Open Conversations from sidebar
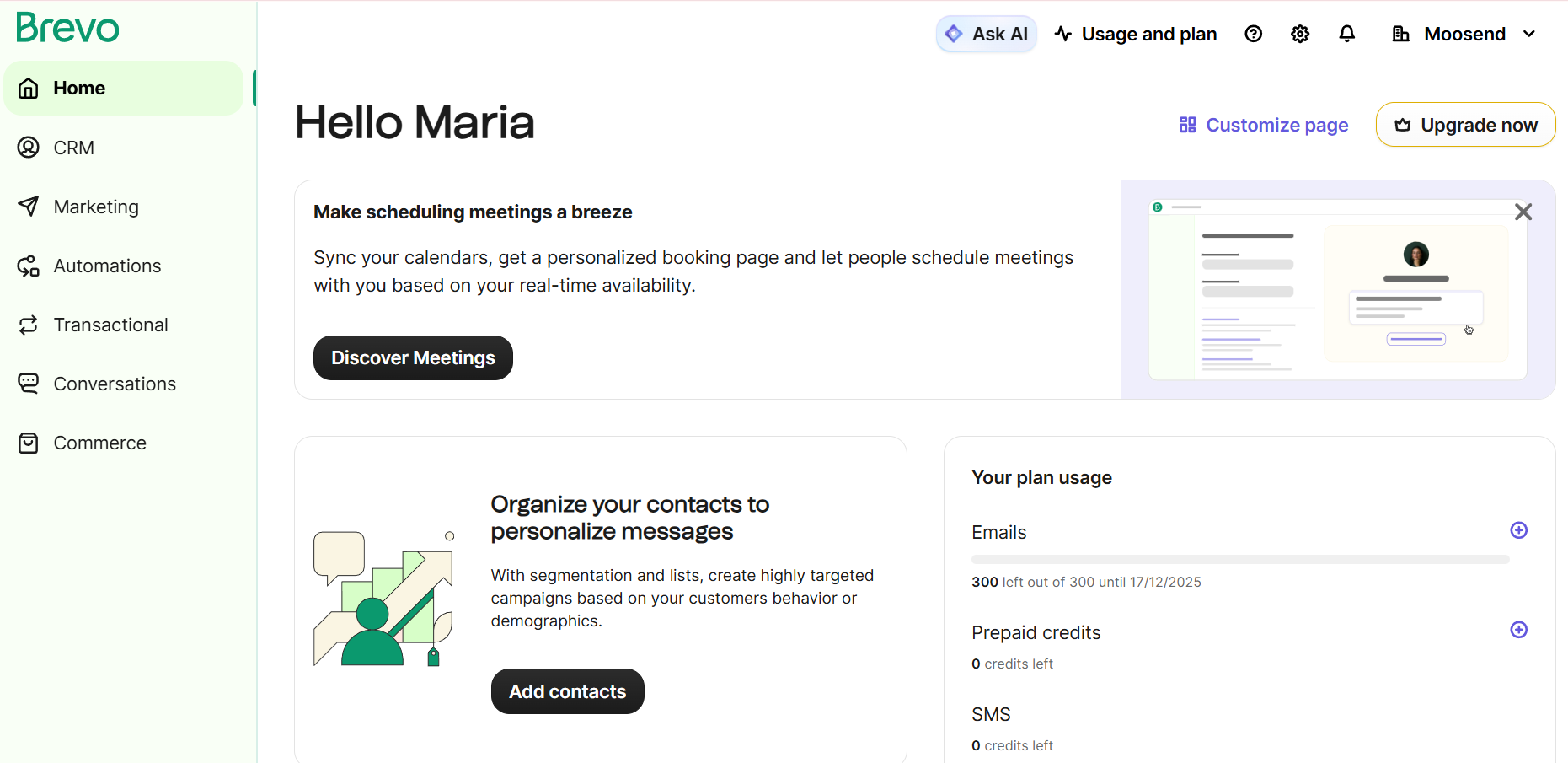The height and width of the screenshot is (763, 1568). click(114, 384)
